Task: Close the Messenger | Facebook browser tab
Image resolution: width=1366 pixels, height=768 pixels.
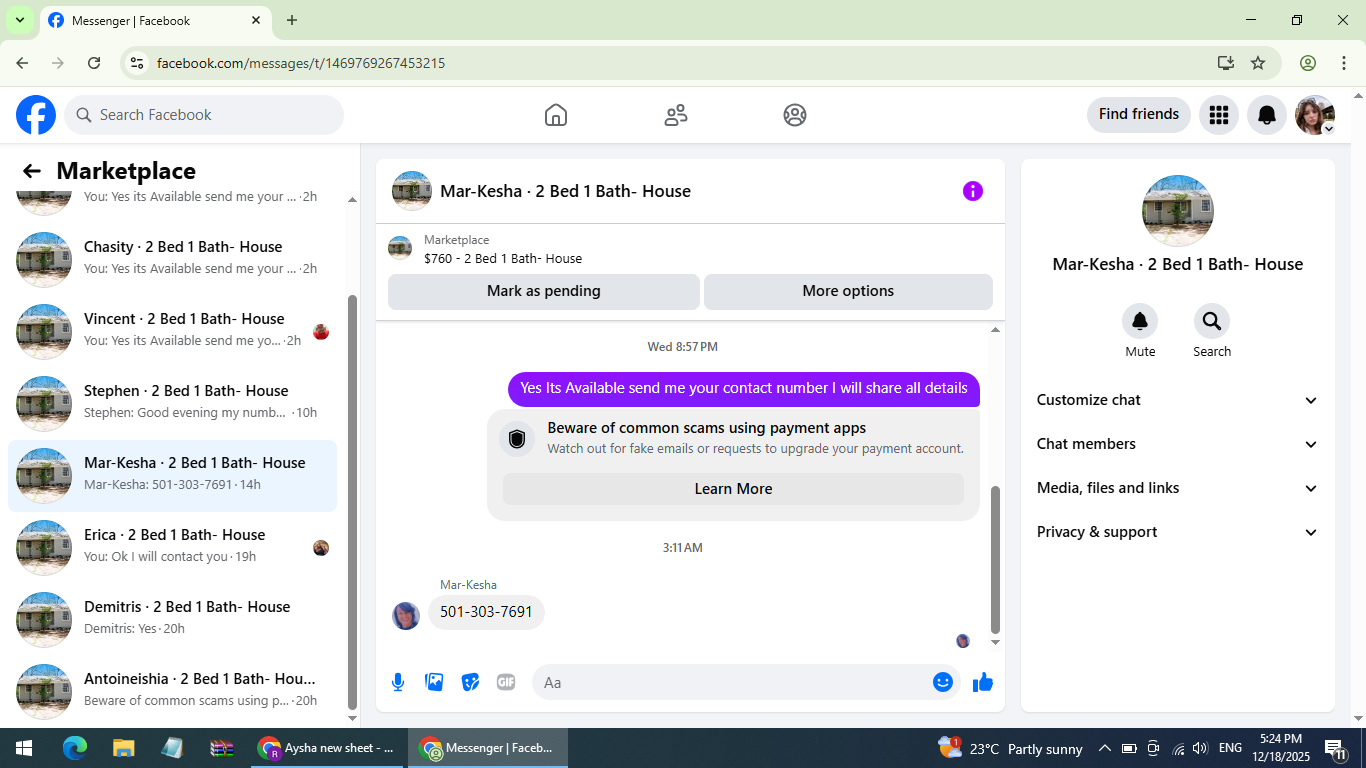Action: tap(256, 20)
